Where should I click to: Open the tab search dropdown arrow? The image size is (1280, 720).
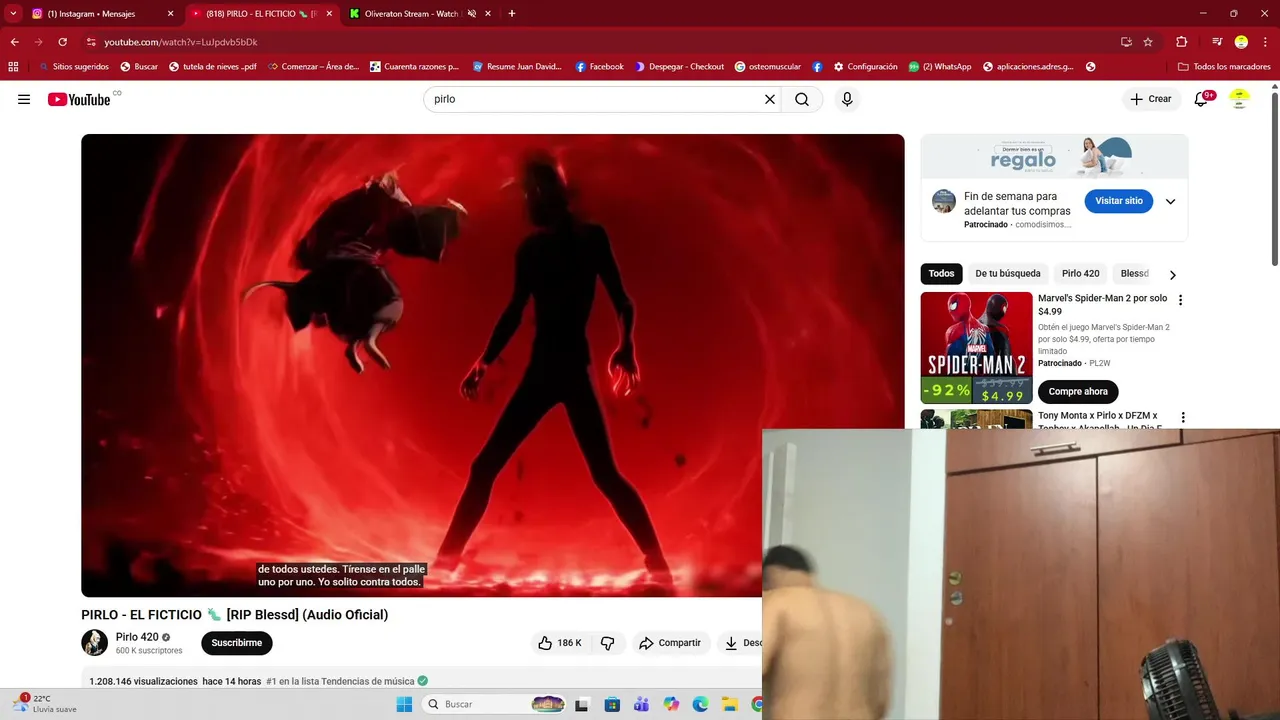(x=13, y=14)
